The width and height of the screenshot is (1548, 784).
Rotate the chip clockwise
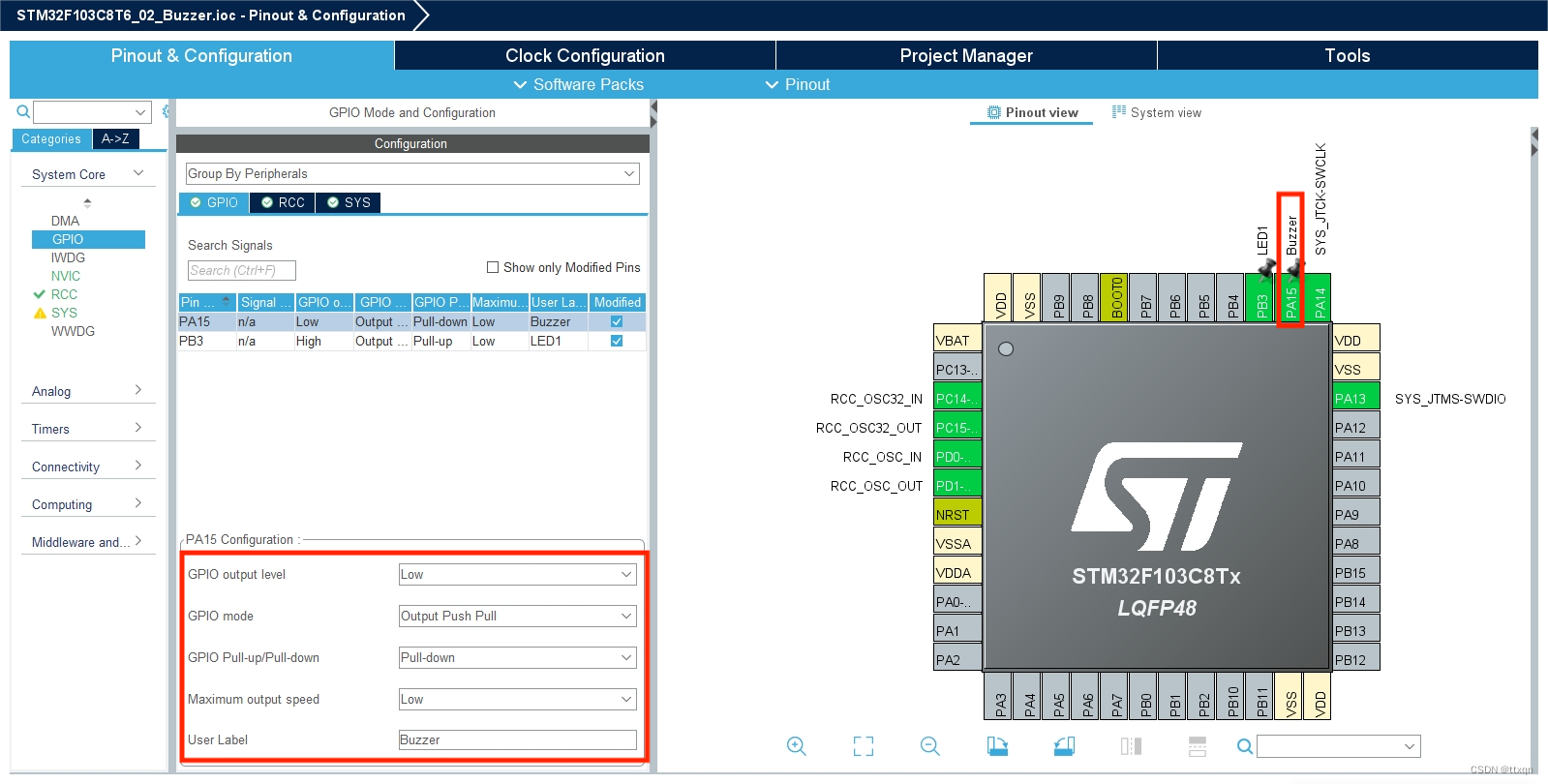click(997, 746)
